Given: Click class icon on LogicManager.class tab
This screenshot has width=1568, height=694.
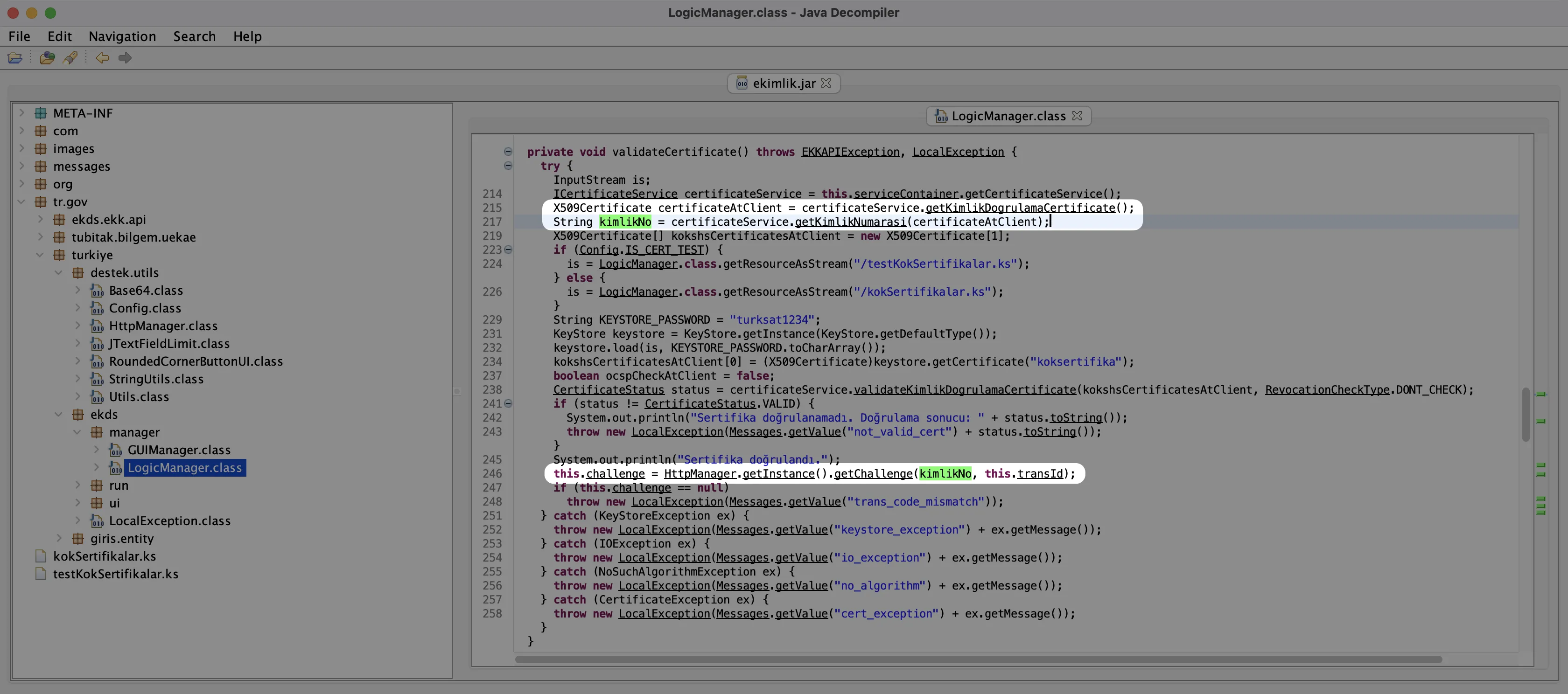Looking at the screenshot, I should coord(941,116).
